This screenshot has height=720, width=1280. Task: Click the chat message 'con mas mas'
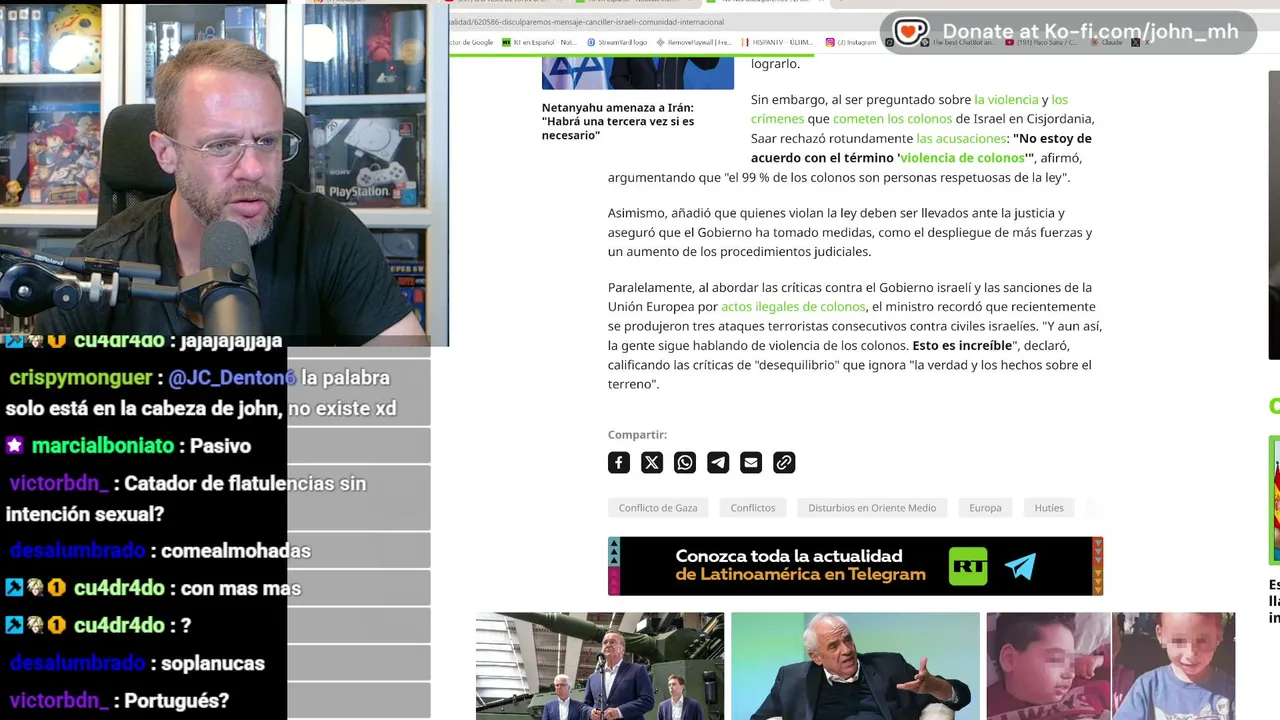point(241,588)
